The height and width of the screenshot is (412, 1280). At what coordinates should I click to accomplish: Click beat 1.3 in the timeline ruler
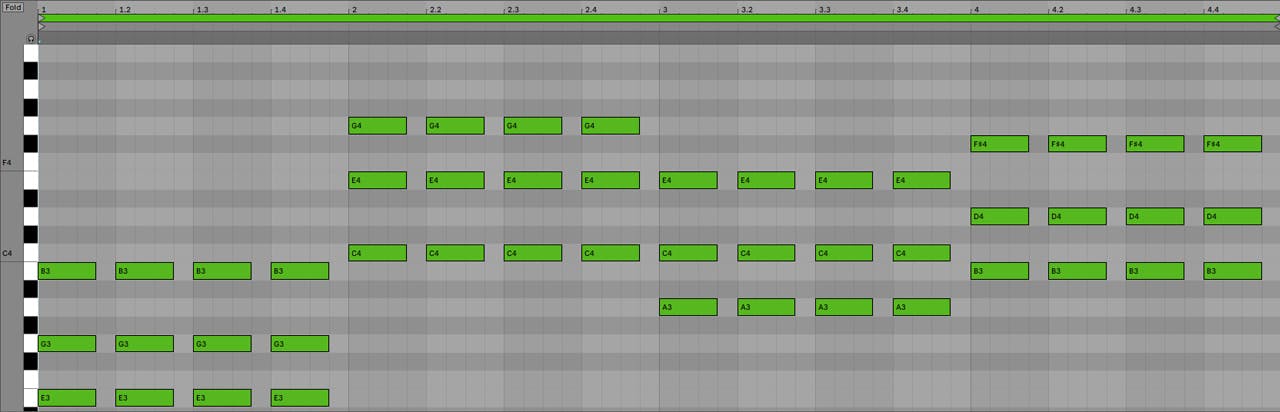click(x=202, y=8)
